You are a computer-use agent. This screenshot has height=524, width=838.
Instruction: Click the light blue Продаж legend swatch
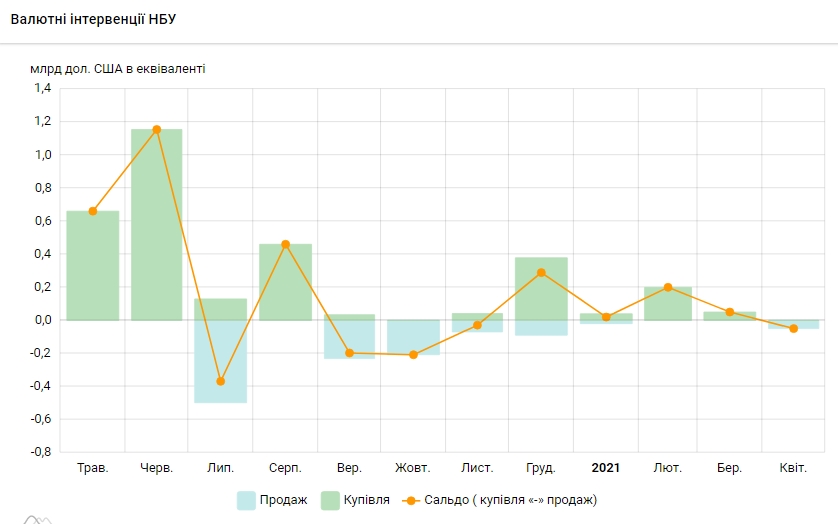click(x=247, y=500)
